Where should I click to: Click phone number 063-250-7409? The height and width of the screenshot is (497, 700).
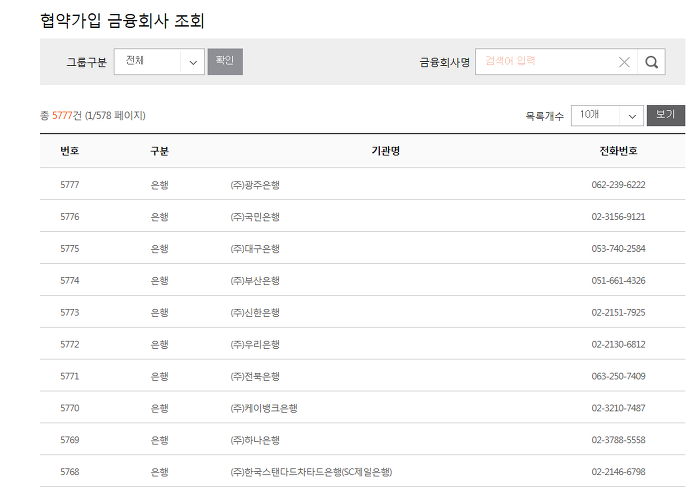point(618,376)
